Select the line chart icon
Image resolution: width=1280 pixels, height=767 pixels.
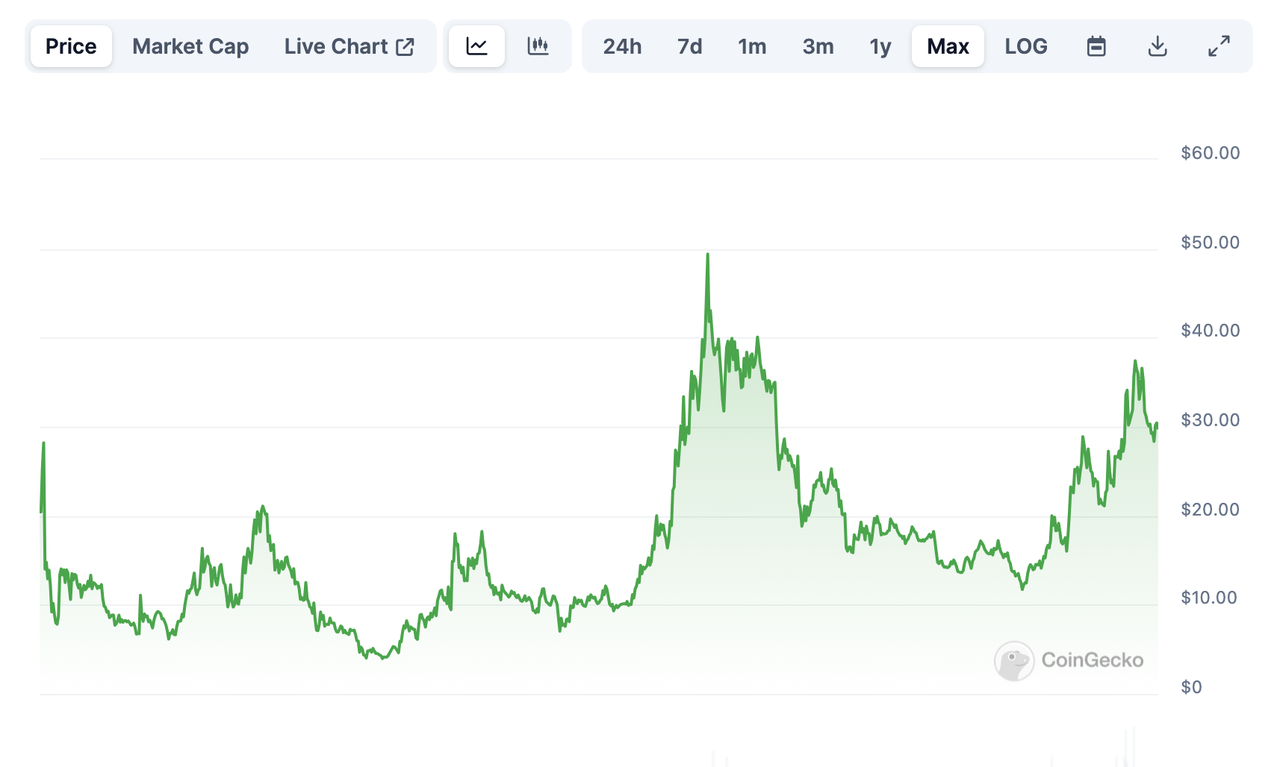click(476, 45)
